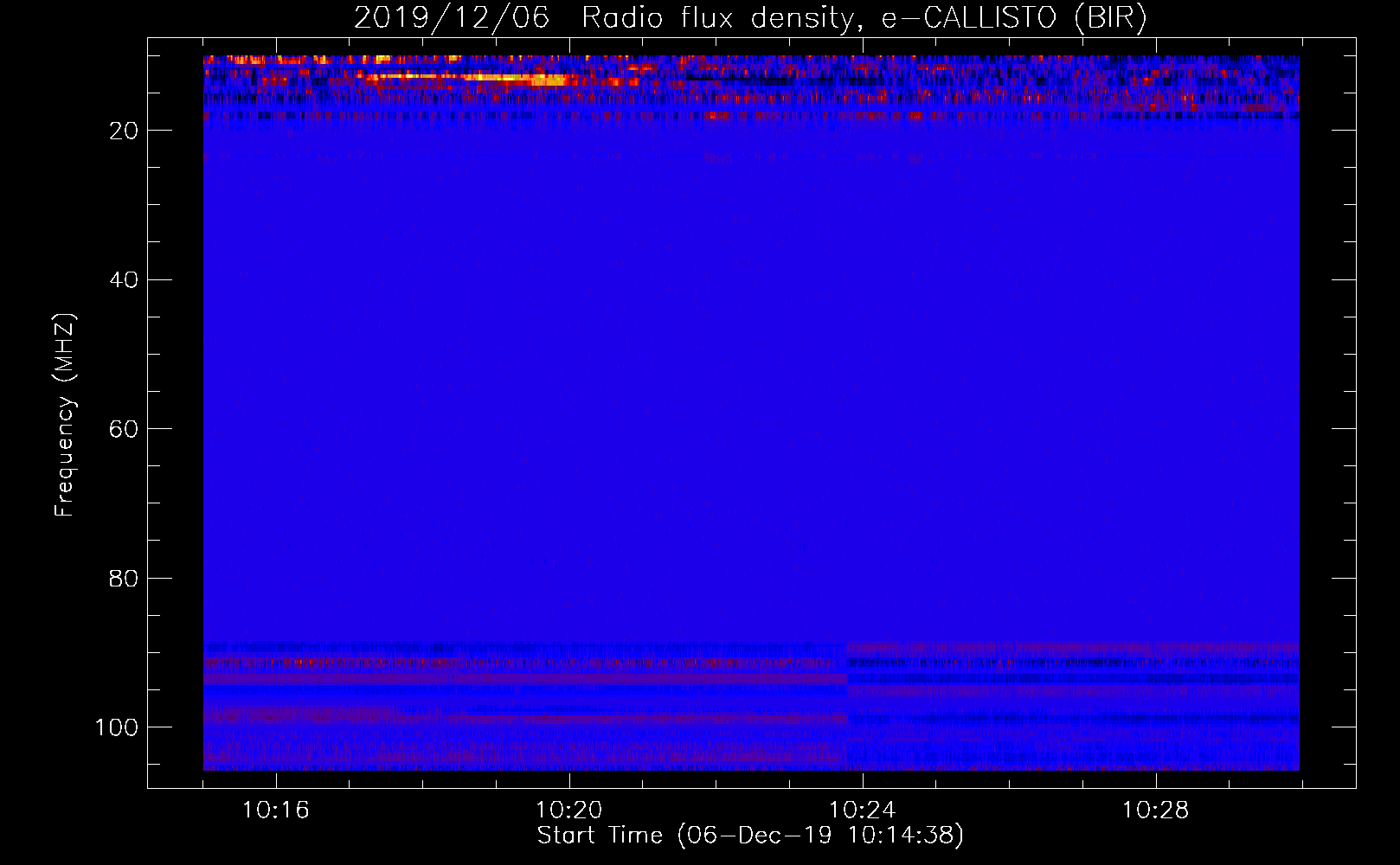The width and height of the screenshot is (1400, 865).
Task: Click the '10:20' time tick label
Action: [569, 811]
